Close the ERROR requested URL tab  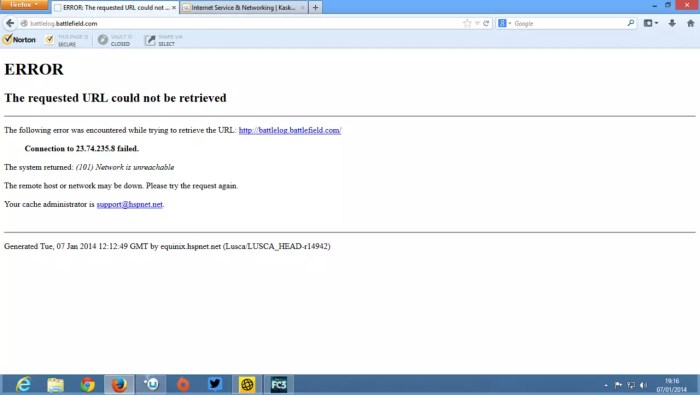click(174, 8)
